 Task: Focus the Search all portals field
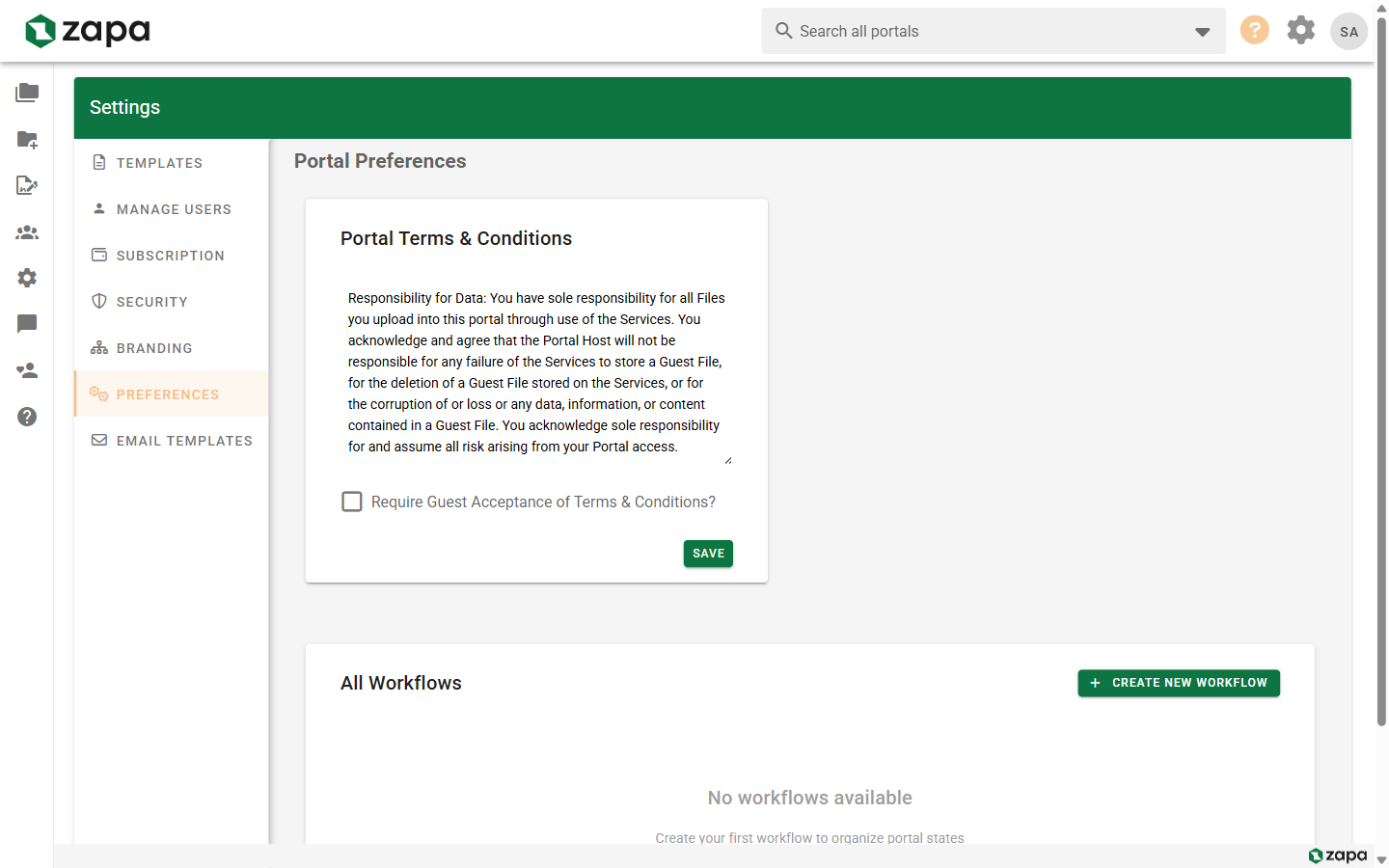[994, 31]
